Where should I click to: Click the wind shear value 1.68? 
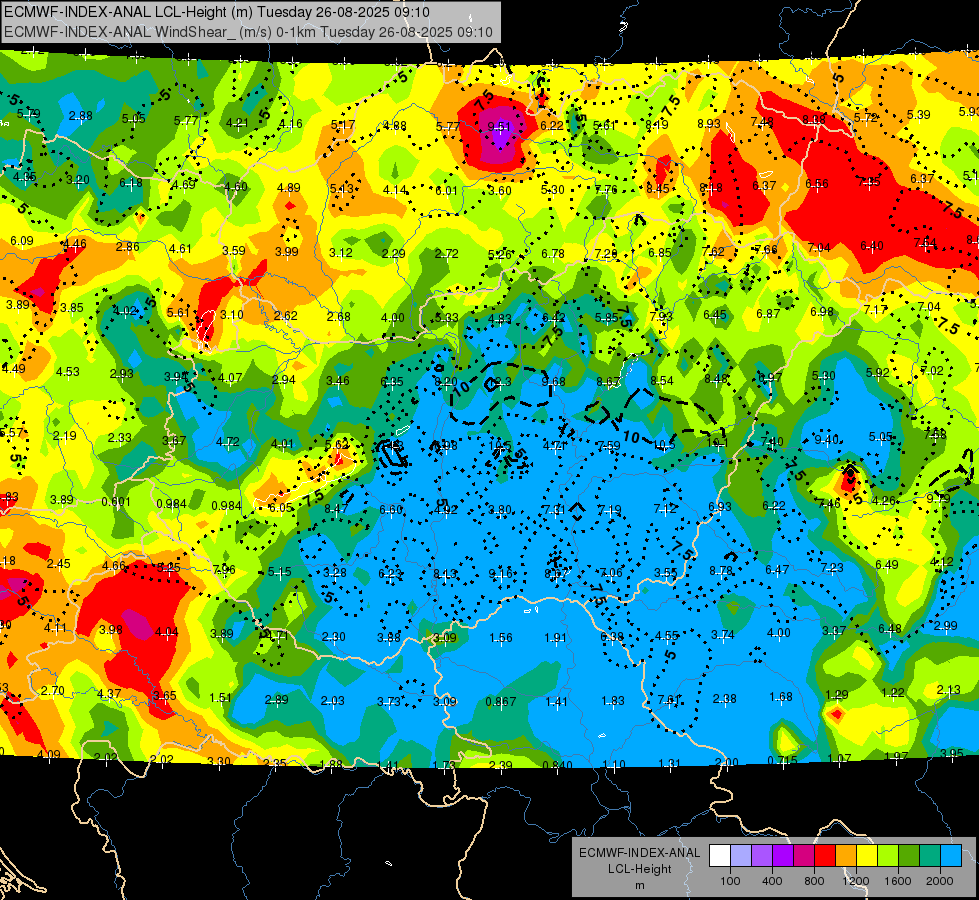780,696
